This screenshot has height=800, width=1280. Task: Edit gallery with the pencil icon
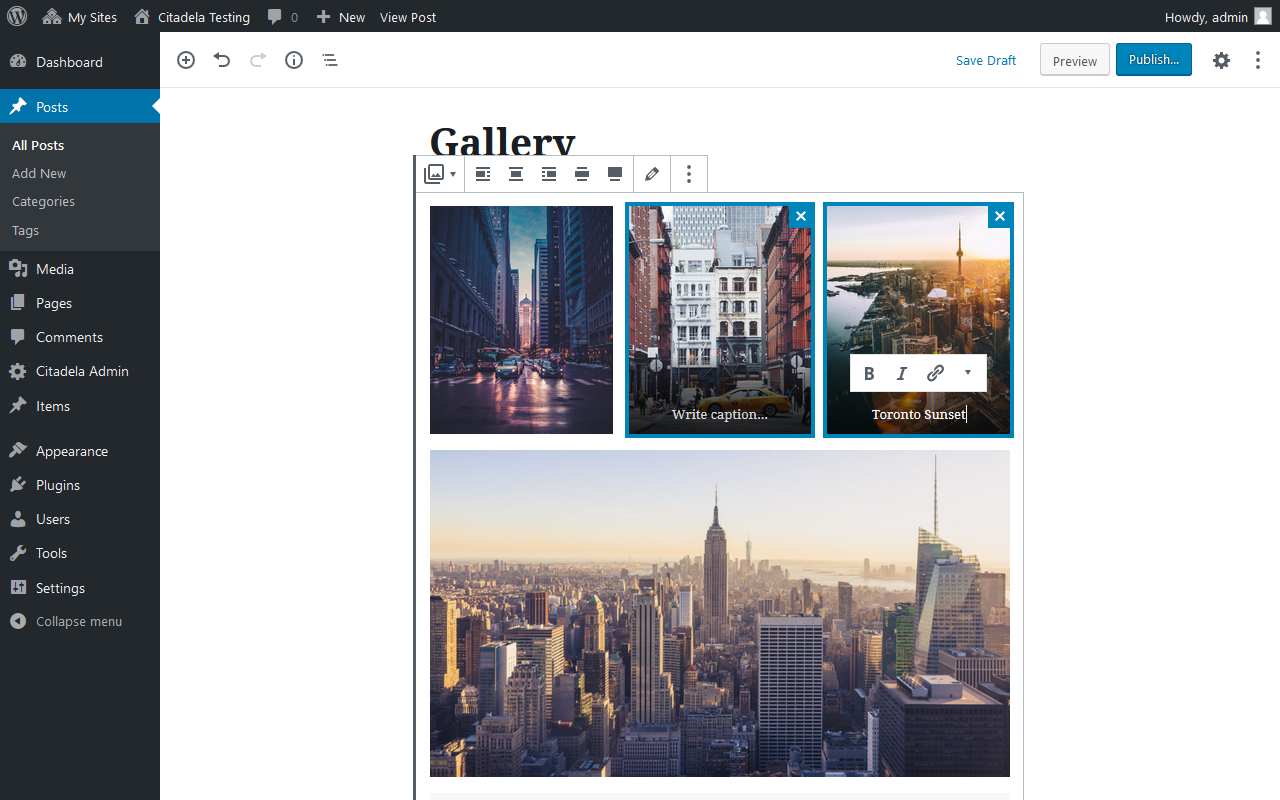[652, 174]
